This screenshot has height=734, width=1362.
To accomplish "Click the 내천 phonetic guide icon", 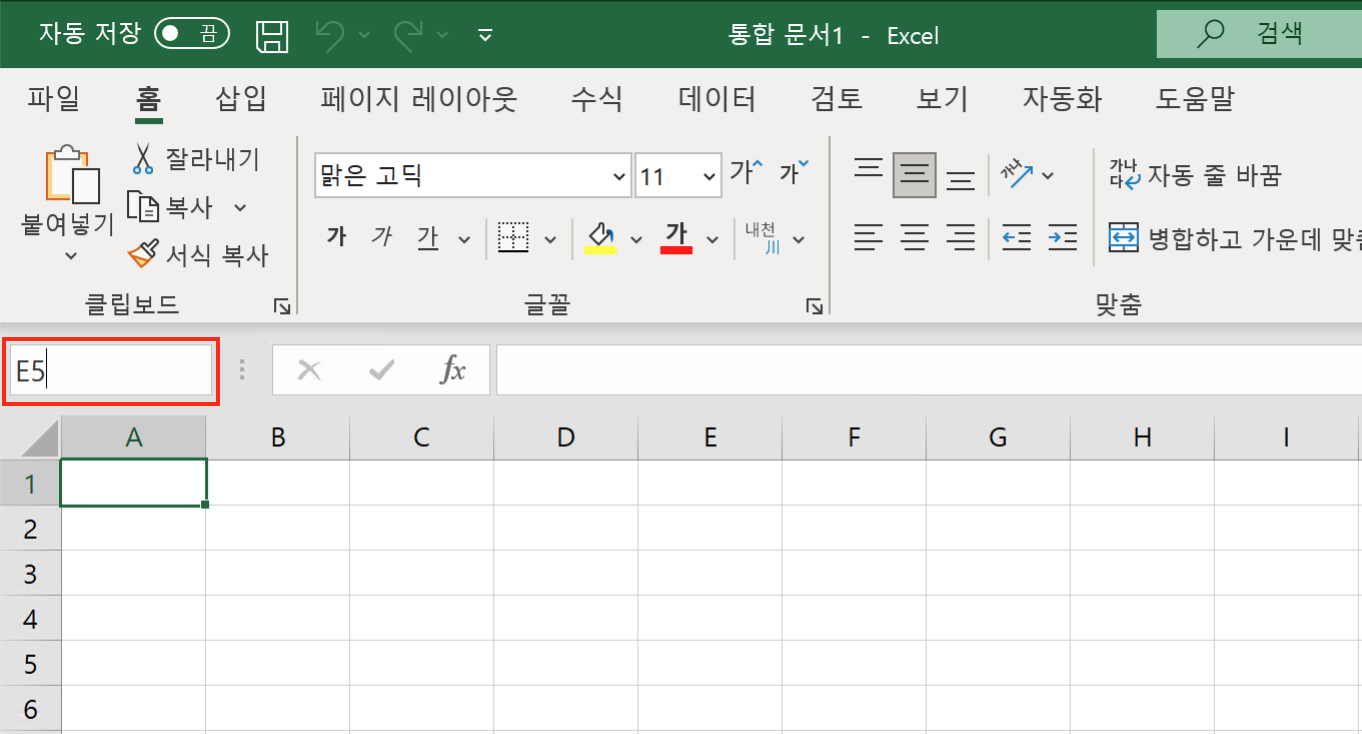I will point(761,238).
